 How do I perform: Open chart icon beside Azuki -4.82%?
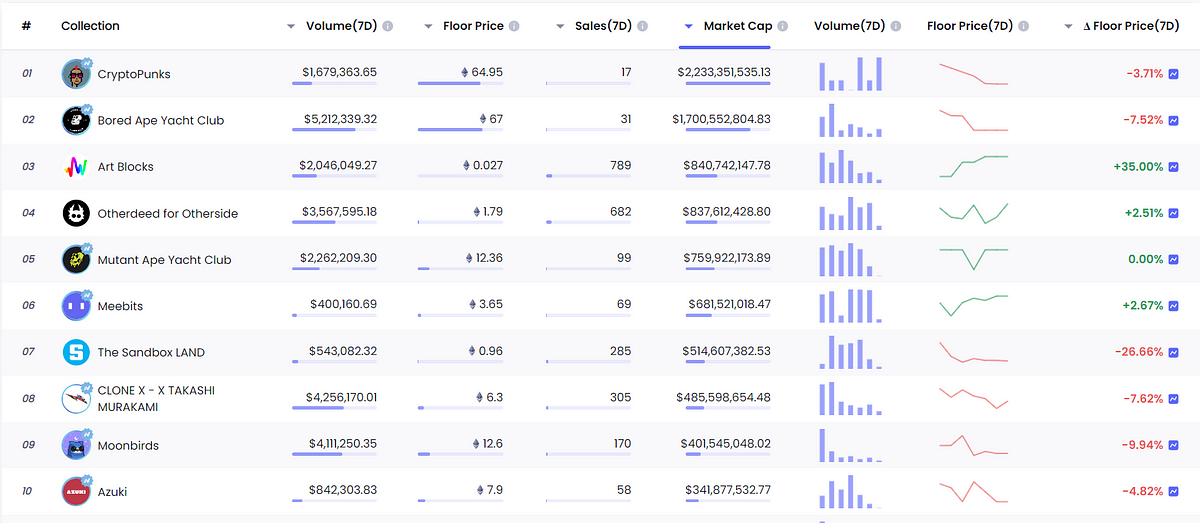pos(1173,491)
